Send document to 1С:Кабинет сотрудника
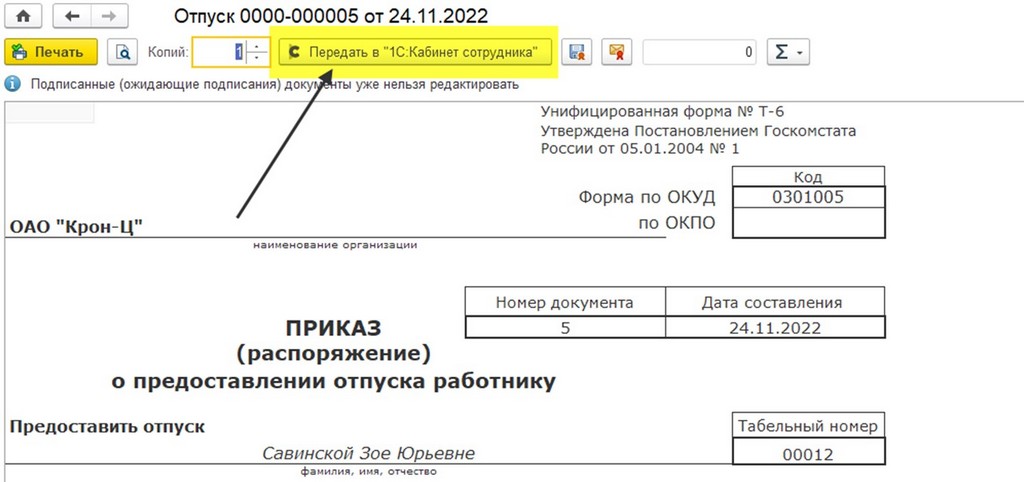 [x=415, y=52]
